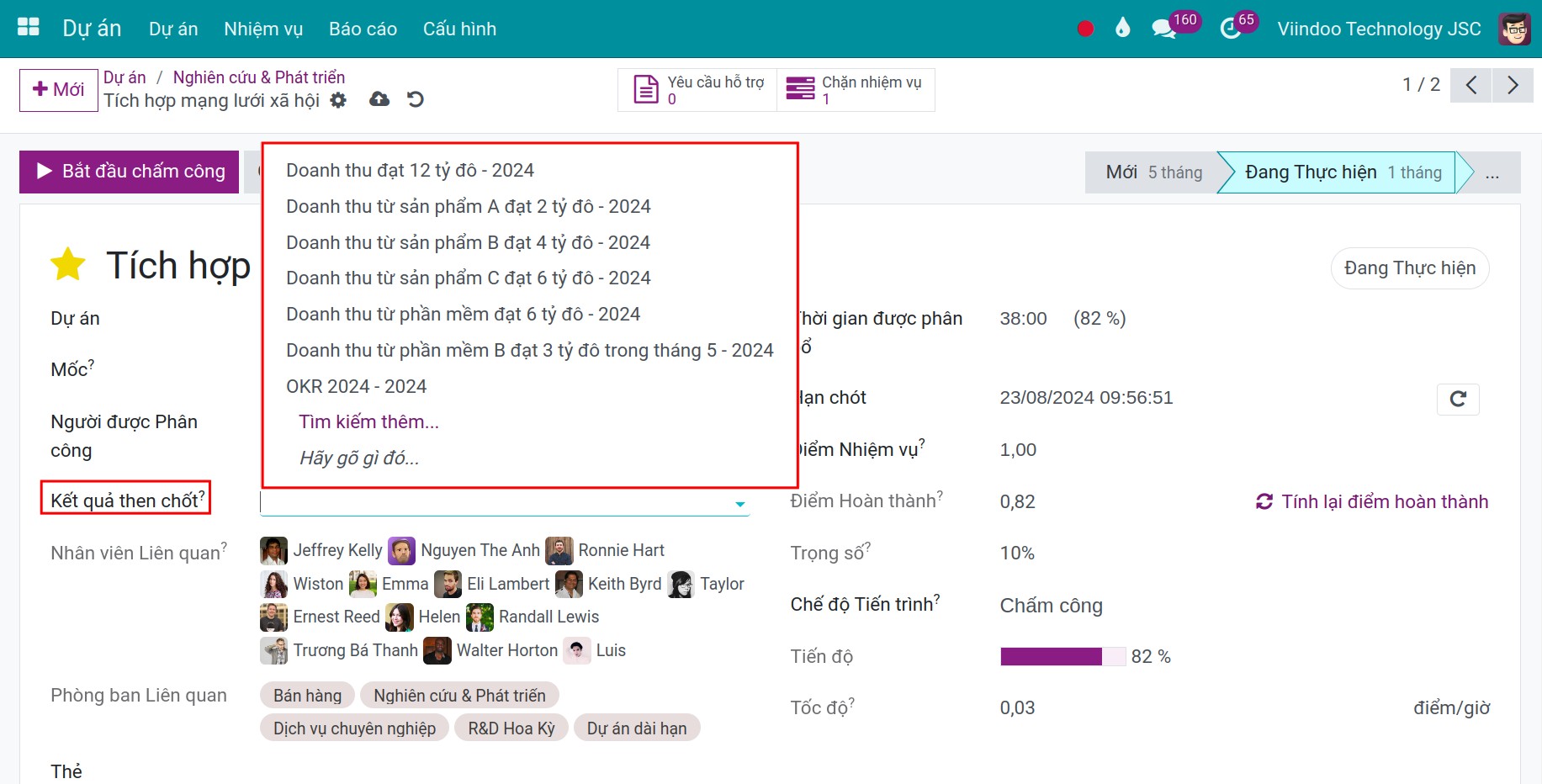Select 'Doanh thu từ sản phẩm A đạt 2 tỷ đô'
The width and height of the screenshot is (1542, 784).
[x=530, y=206]
